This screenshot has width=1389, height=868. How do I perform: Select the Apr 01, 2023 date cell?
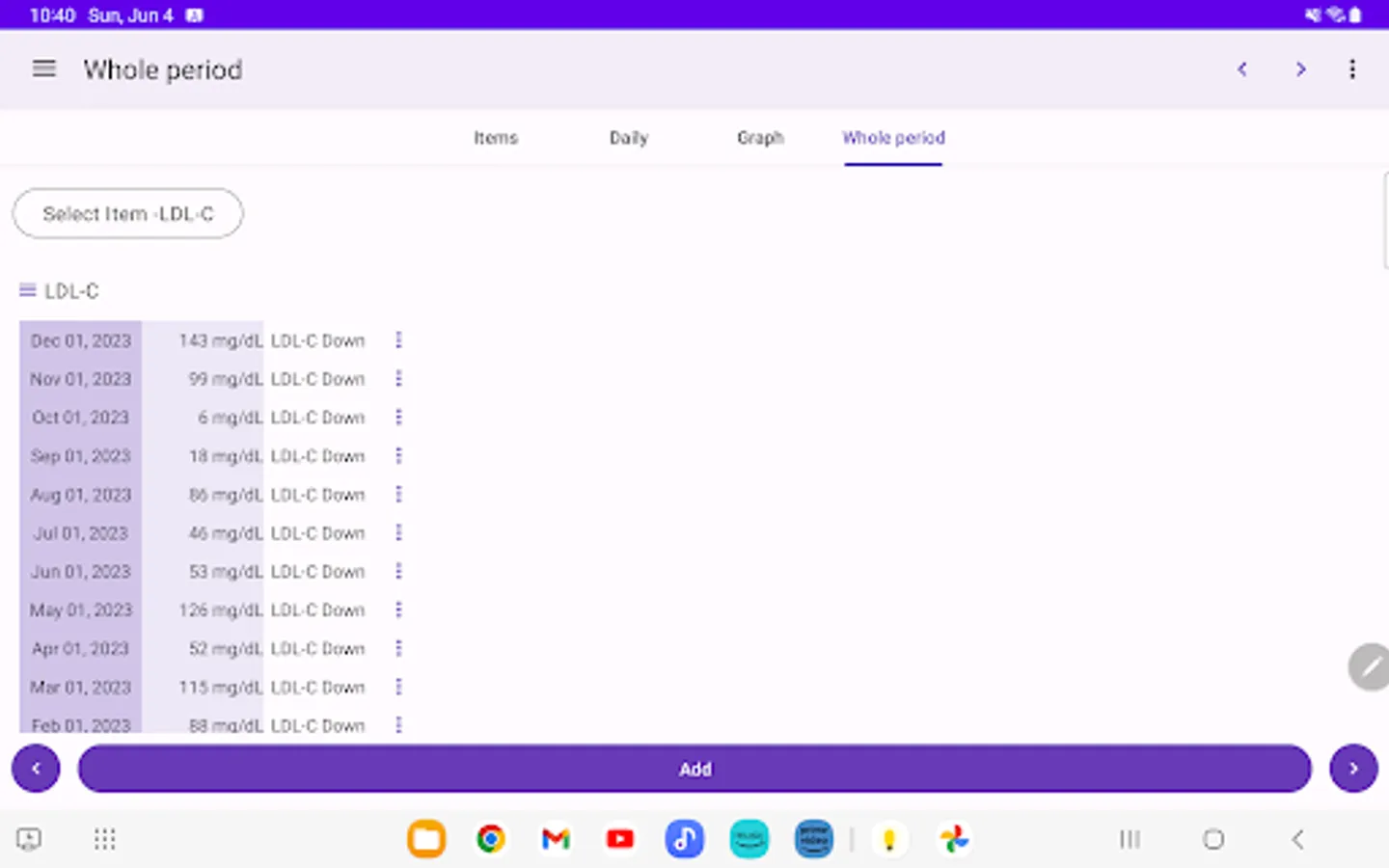coord(81,649)
